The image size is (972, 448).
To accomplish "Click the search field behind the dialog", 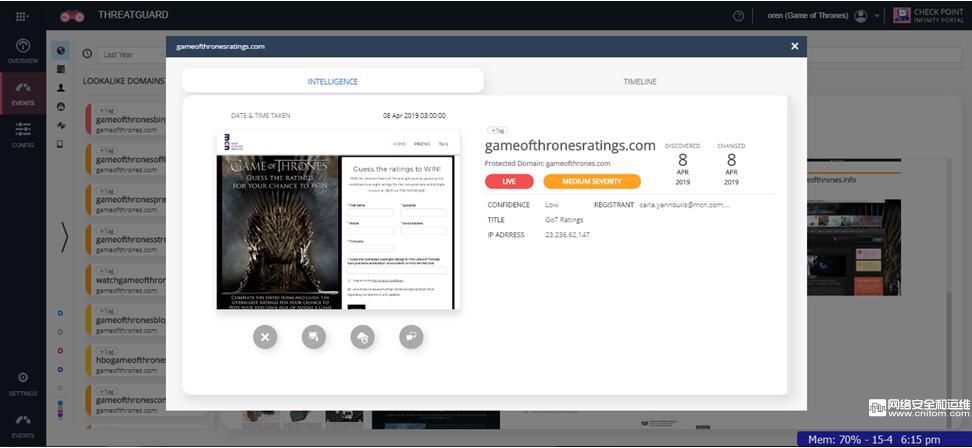I will tap(884, 55).
